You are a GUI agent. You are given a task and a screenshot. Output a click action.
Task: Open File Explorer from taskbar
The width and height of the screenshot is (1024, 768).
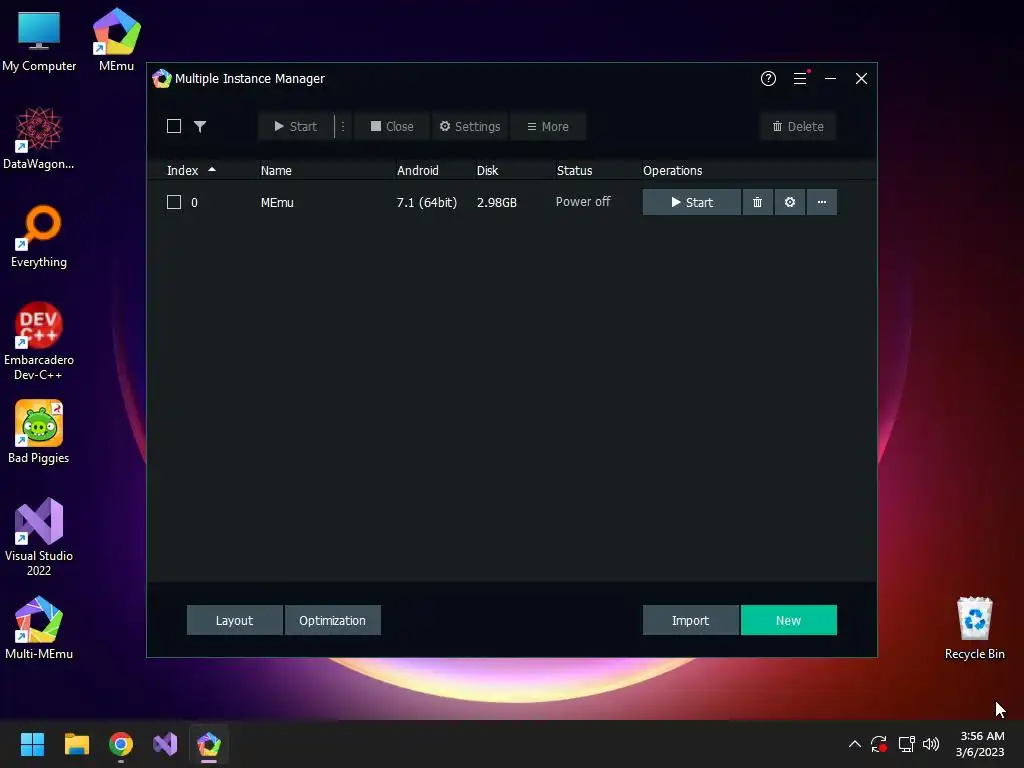[x=76, y=744]
